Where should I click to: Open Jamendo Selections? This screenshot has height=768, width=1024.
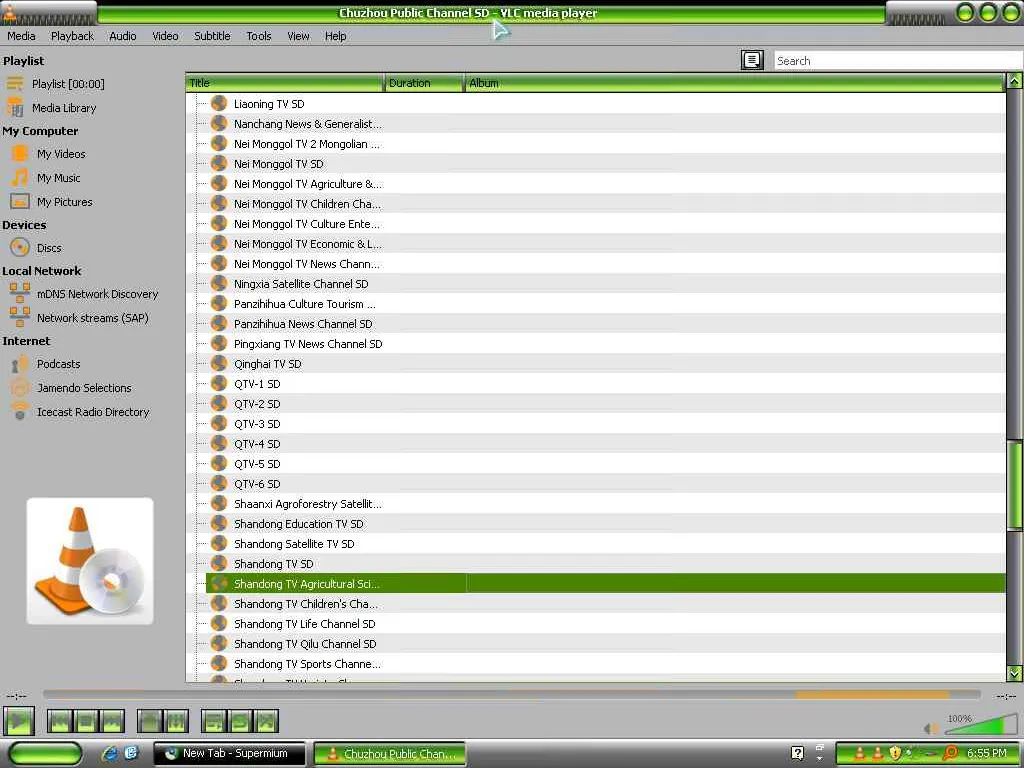click(x=84, y=388)
